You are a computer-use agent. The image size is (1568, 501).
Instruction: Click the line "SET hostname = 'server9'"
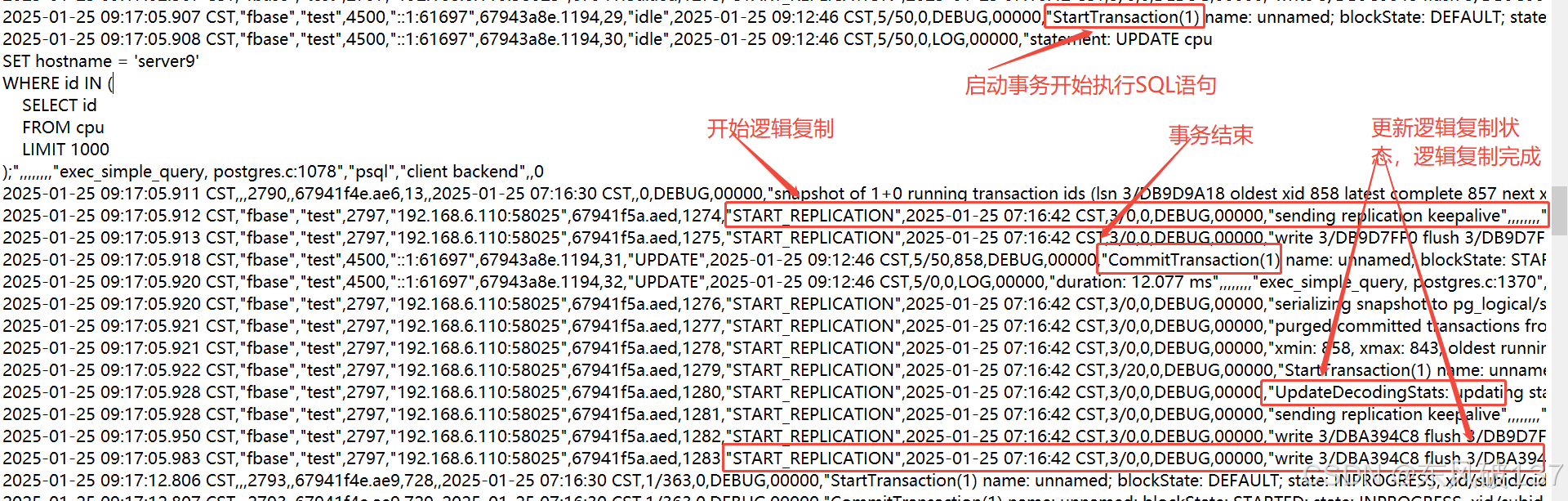(100, 61)
